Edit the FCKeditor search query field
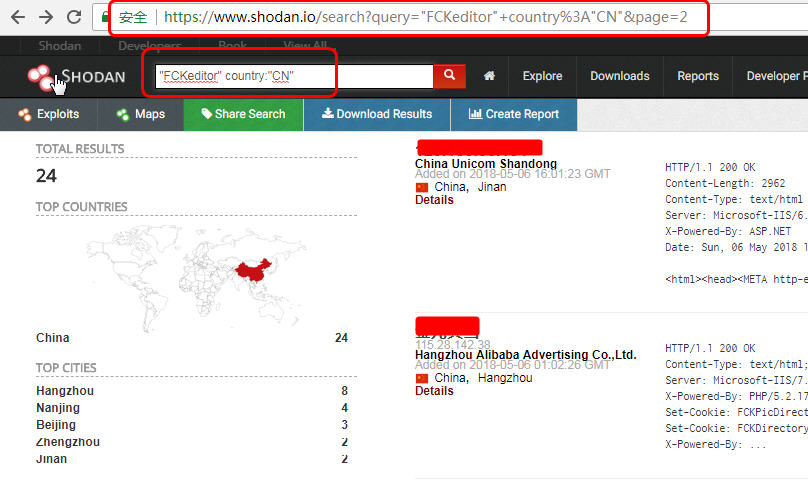Screen dimensions: 808x486 [294, 76]
